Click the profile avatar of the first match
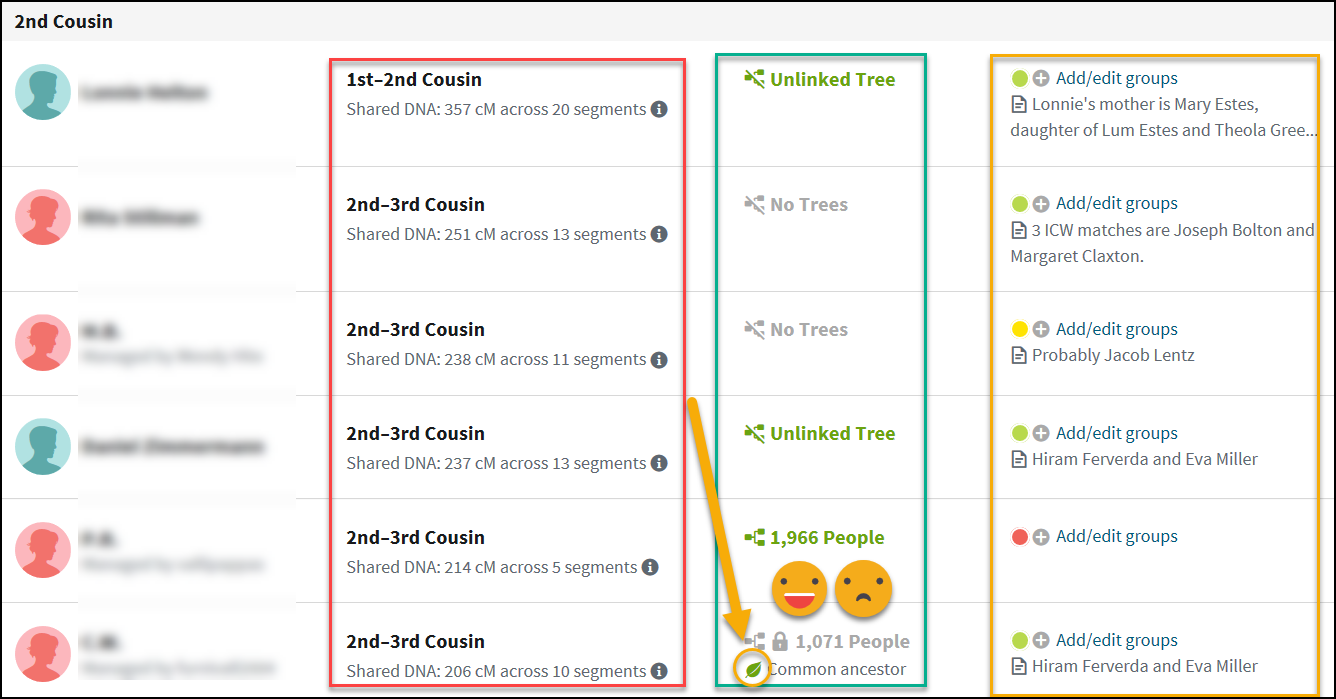Screen dimensions: 1336x699 (43, 93)
